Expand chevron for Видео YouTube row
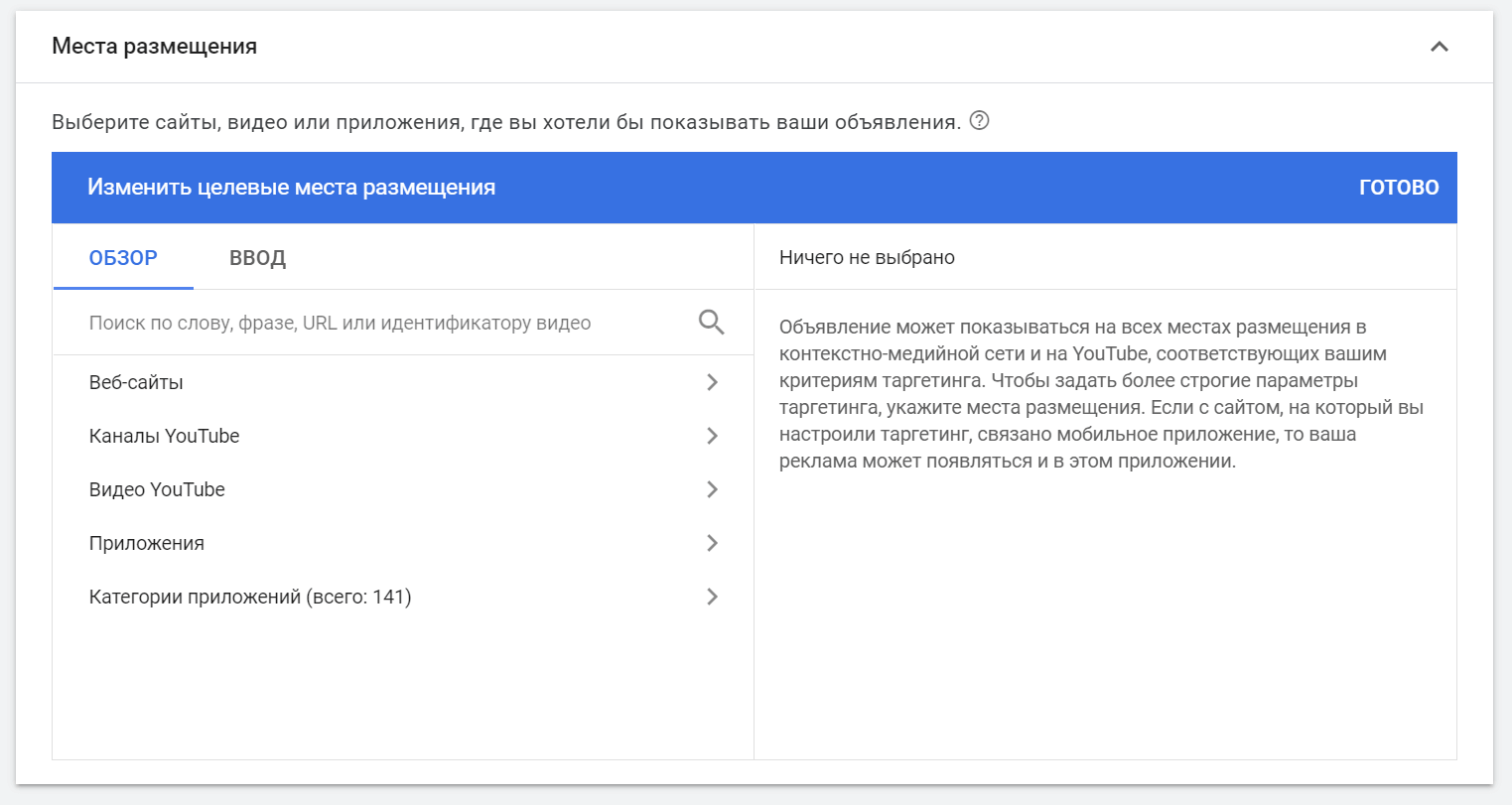 [x=712, y=489]
